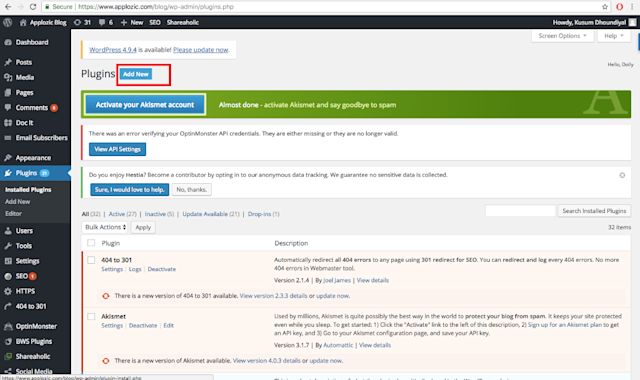Click the browser address bar URL
Image resolution: width=640 pixels, height=380 pixels.
point(156,7)
